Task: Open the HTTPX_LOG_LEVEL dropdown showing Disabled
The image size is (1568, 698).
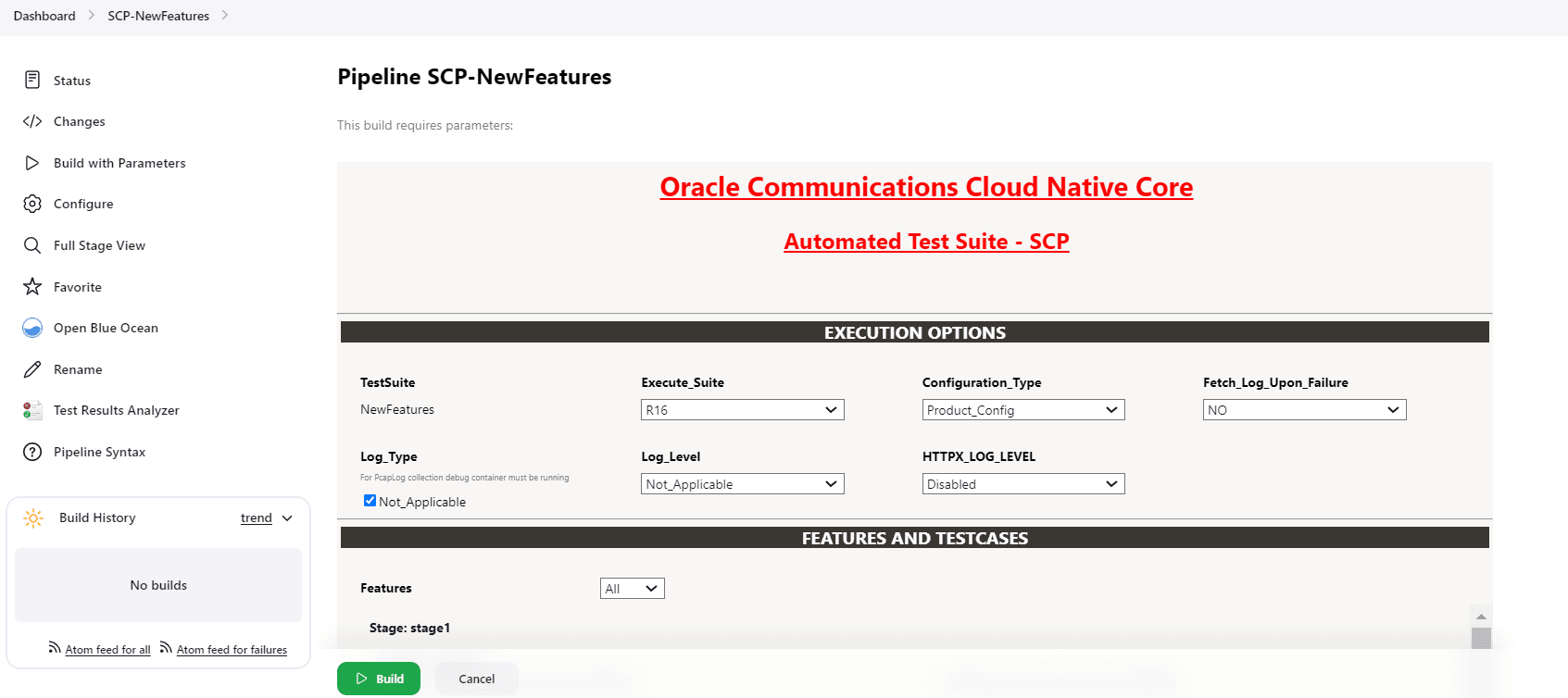Action: point(1023,484)
